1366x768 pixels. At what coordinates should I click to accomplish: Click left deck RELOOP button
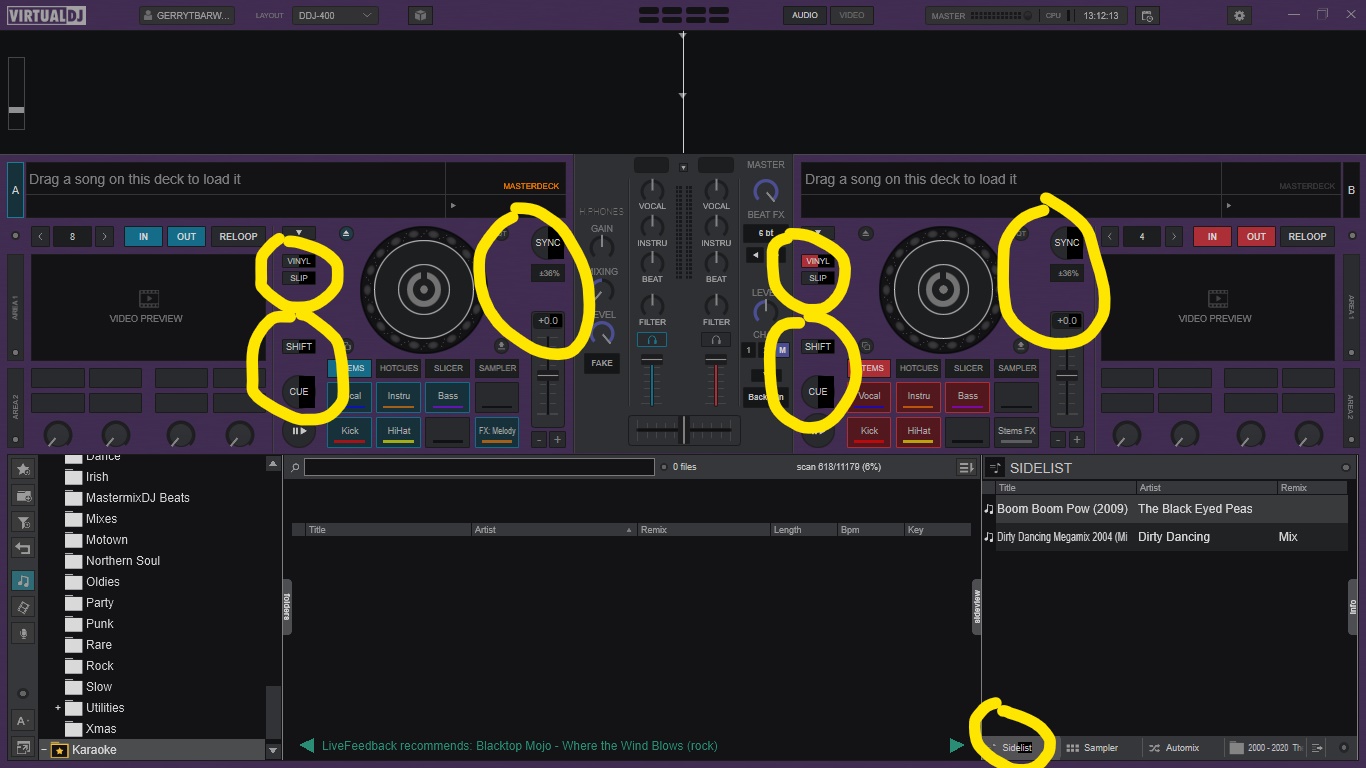coord(238,237)
